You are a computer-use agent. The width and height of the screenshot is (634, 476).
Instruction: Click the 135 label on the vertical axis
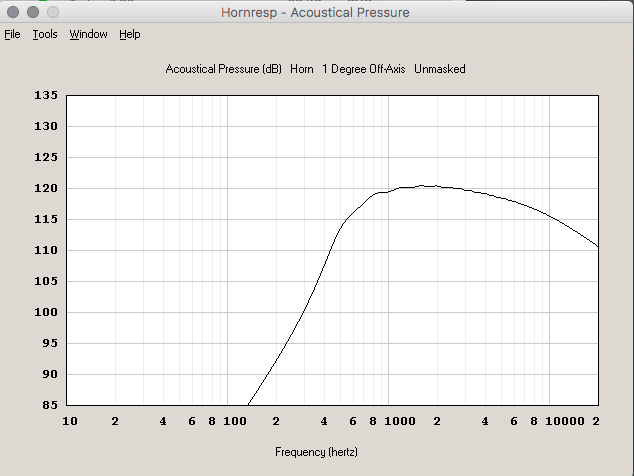47,96
